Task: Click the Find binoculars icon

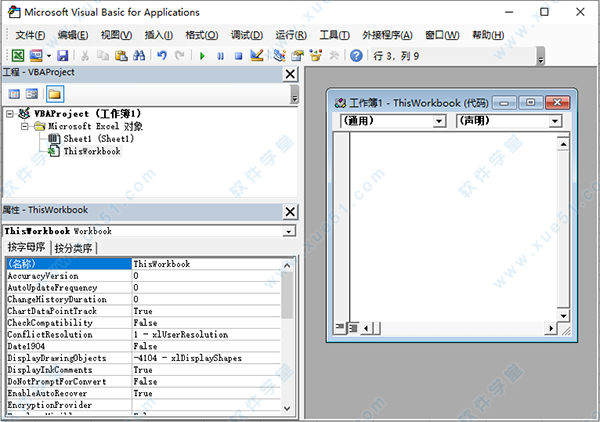Action: point(139,56)
